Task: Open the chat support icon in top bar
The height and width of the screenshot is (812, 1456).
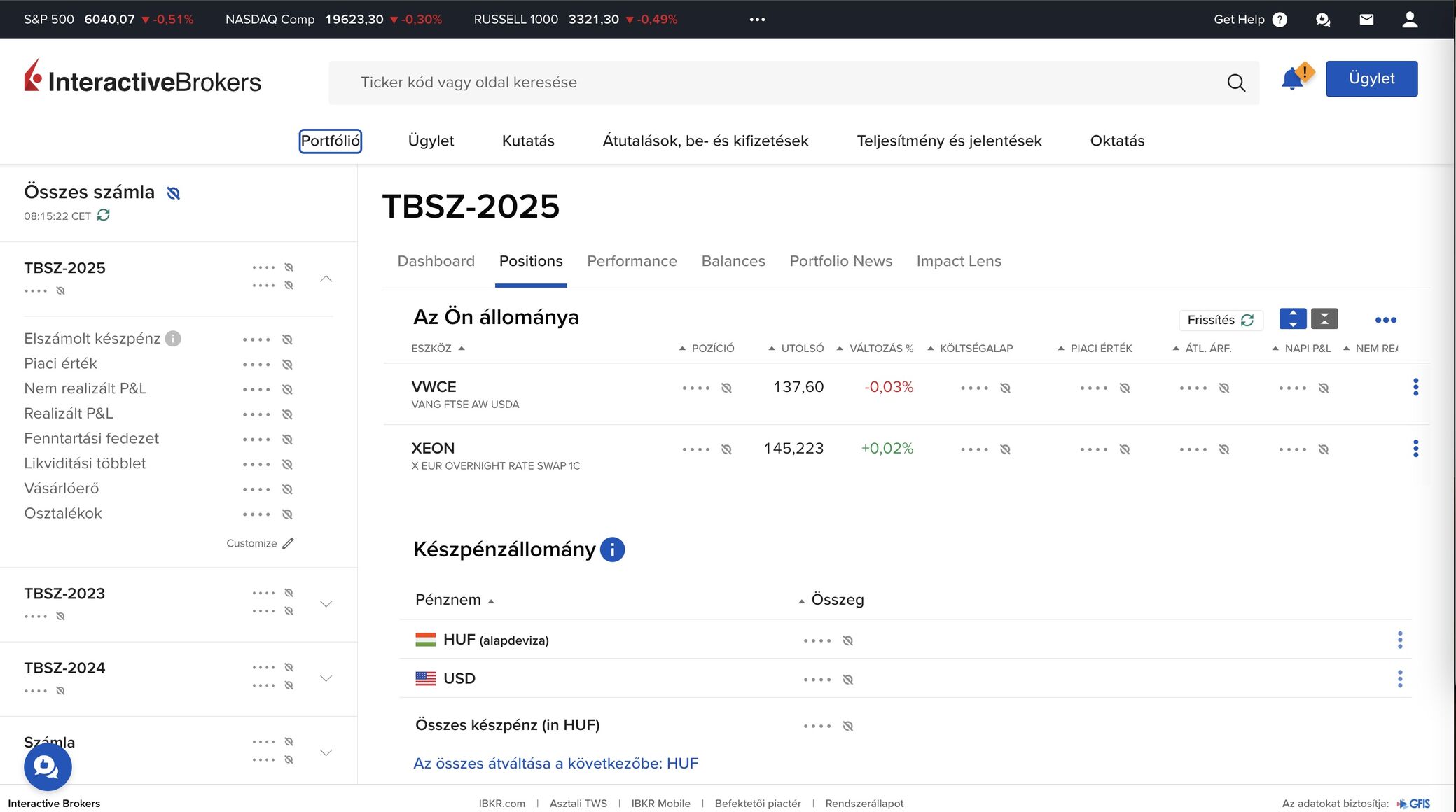Action: (1323, 20)
